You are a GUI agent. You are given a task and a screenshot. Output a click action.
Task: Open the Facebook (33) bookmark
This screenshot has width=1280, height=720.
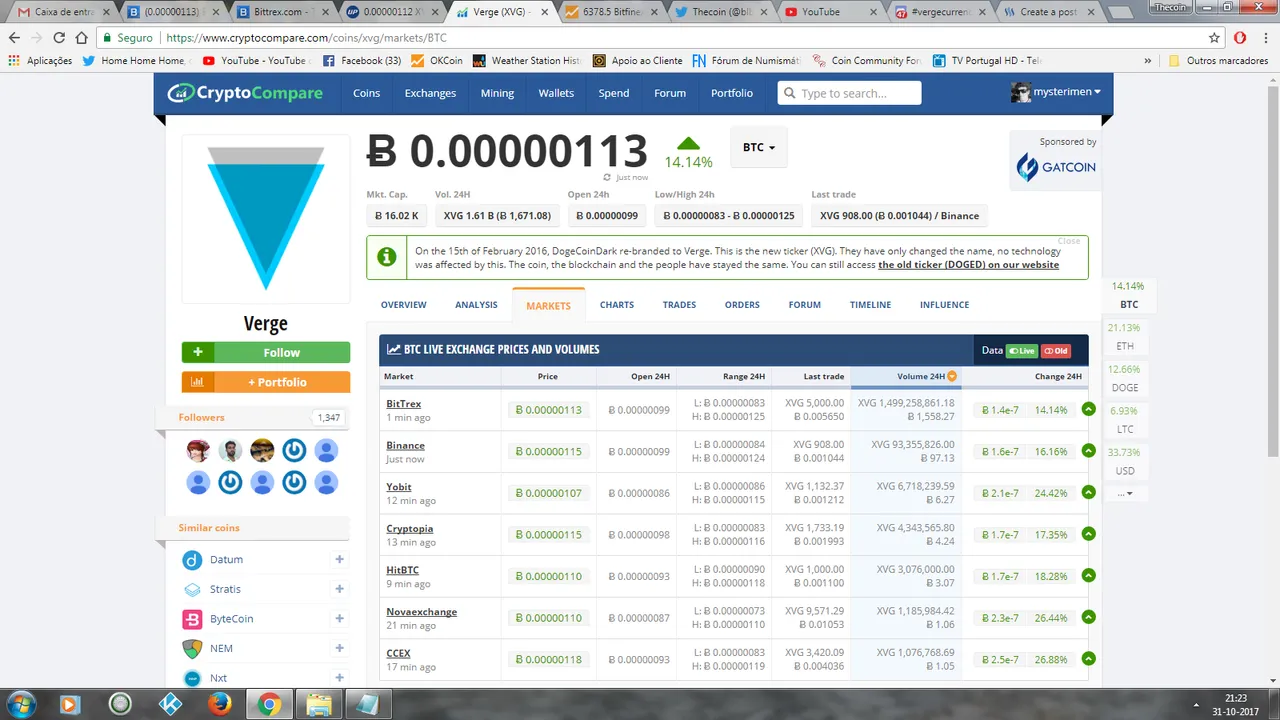362,60
